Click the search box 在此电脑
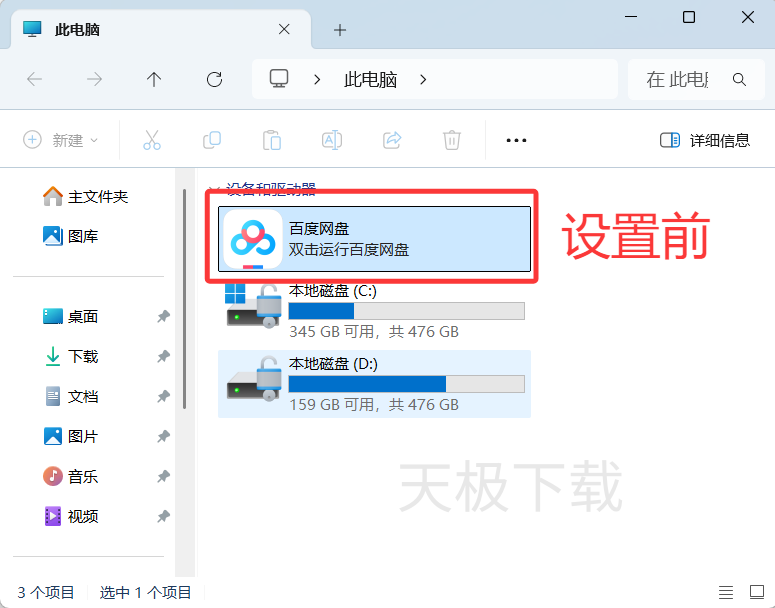This screenshot has width=775, height=608. [696, 79]
